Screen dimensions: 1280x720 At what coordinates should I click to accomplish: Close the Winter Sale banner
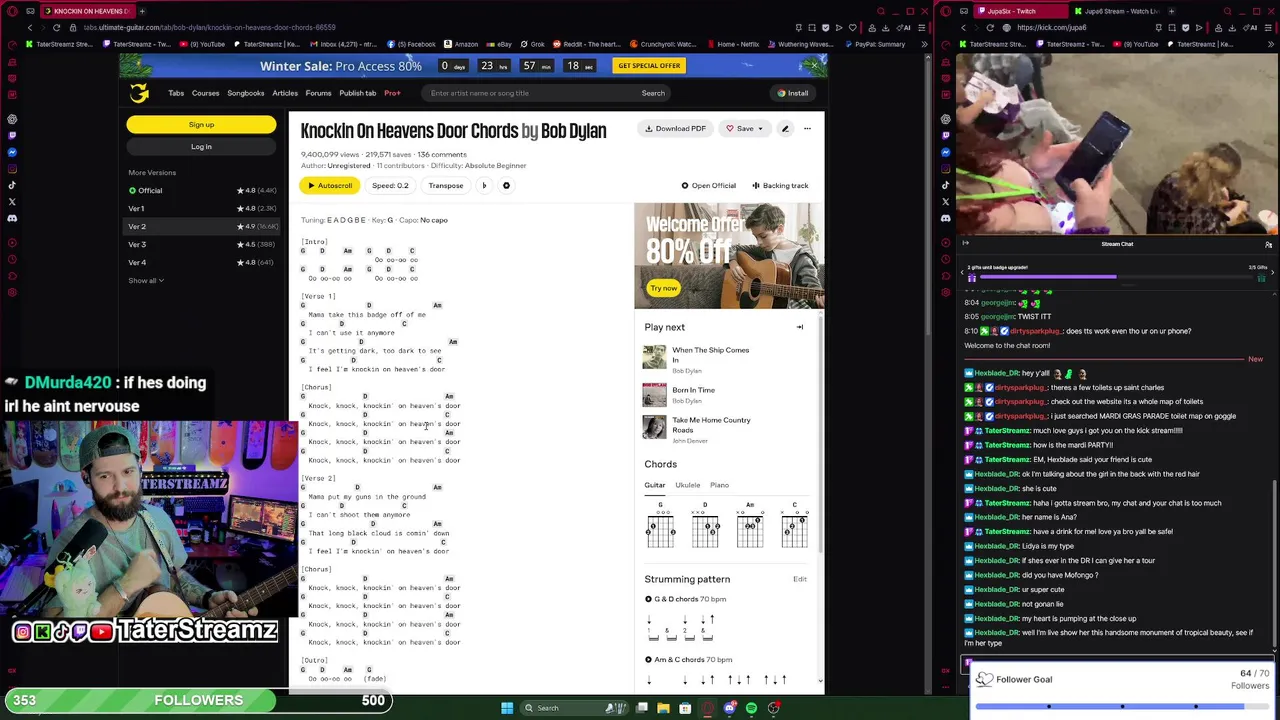[814, 65]
